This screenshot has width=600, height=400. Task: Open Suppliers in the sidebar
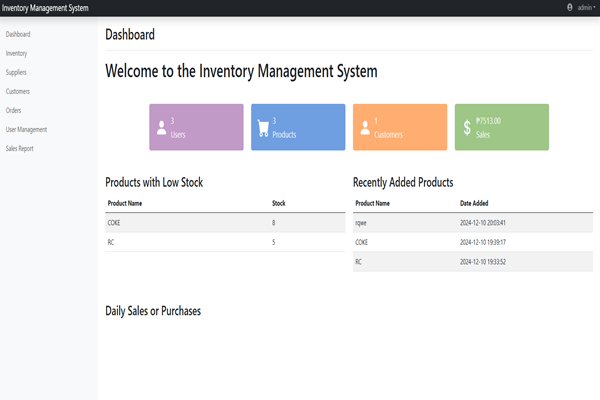pyautogui.click(x=16, y=72)
